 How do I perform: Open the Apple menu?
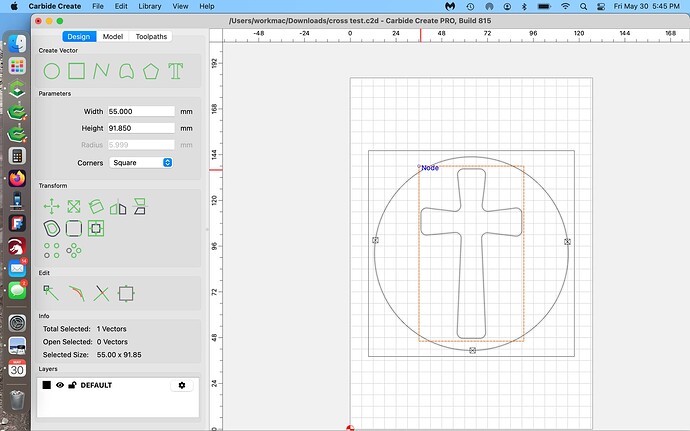tap(14, 6)
